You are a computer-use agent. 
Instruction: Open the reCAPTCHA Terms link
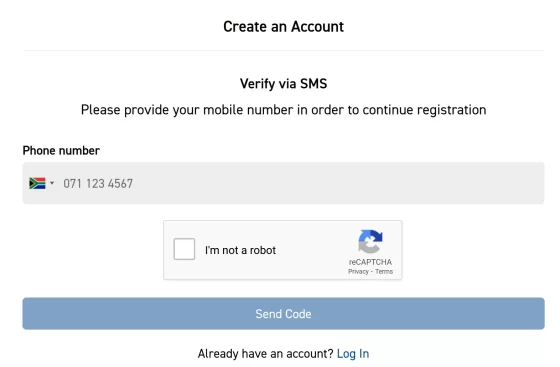coord(384,271)
